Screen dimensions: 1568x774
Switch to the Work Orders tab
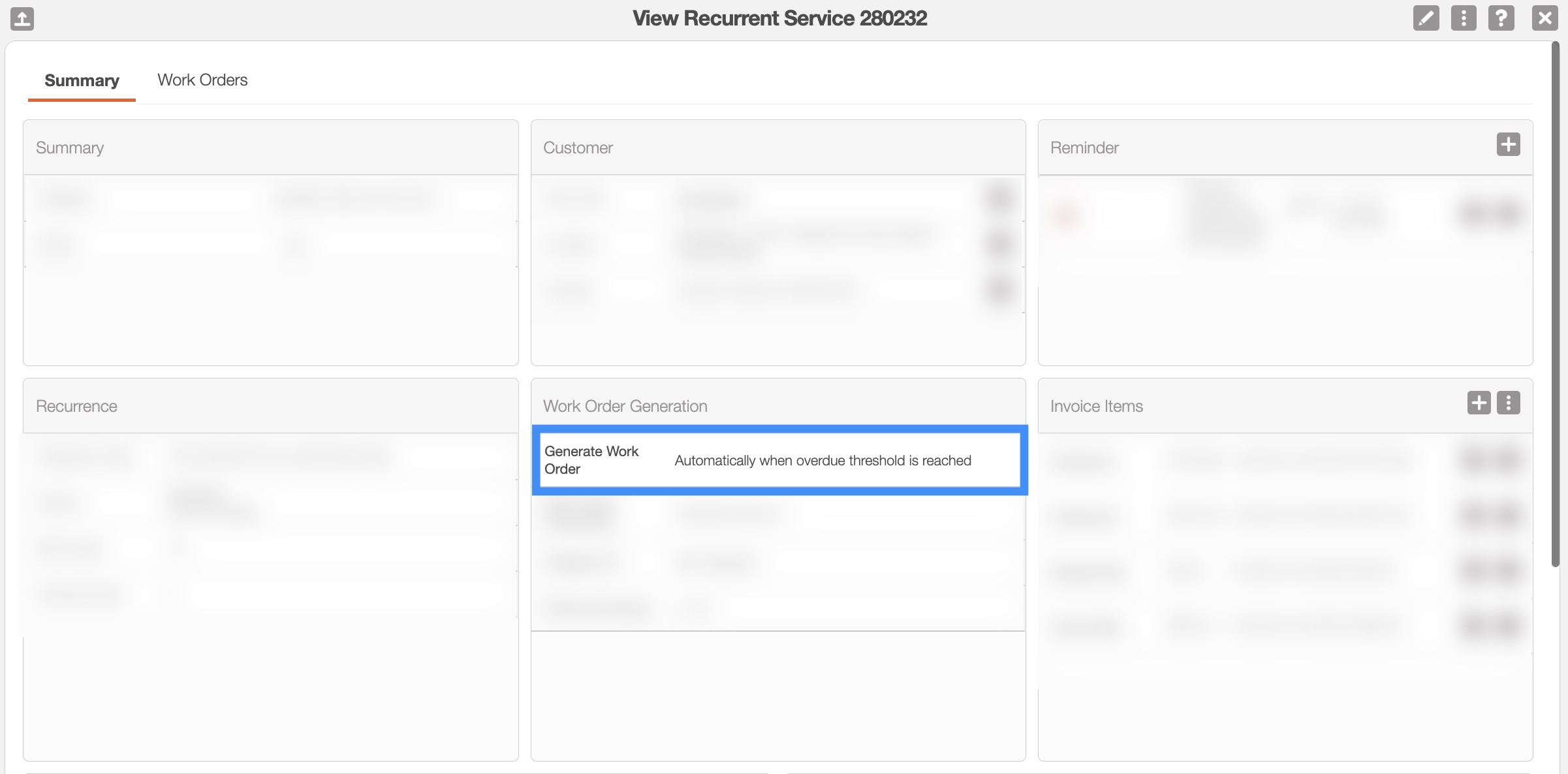coord(202,80)
